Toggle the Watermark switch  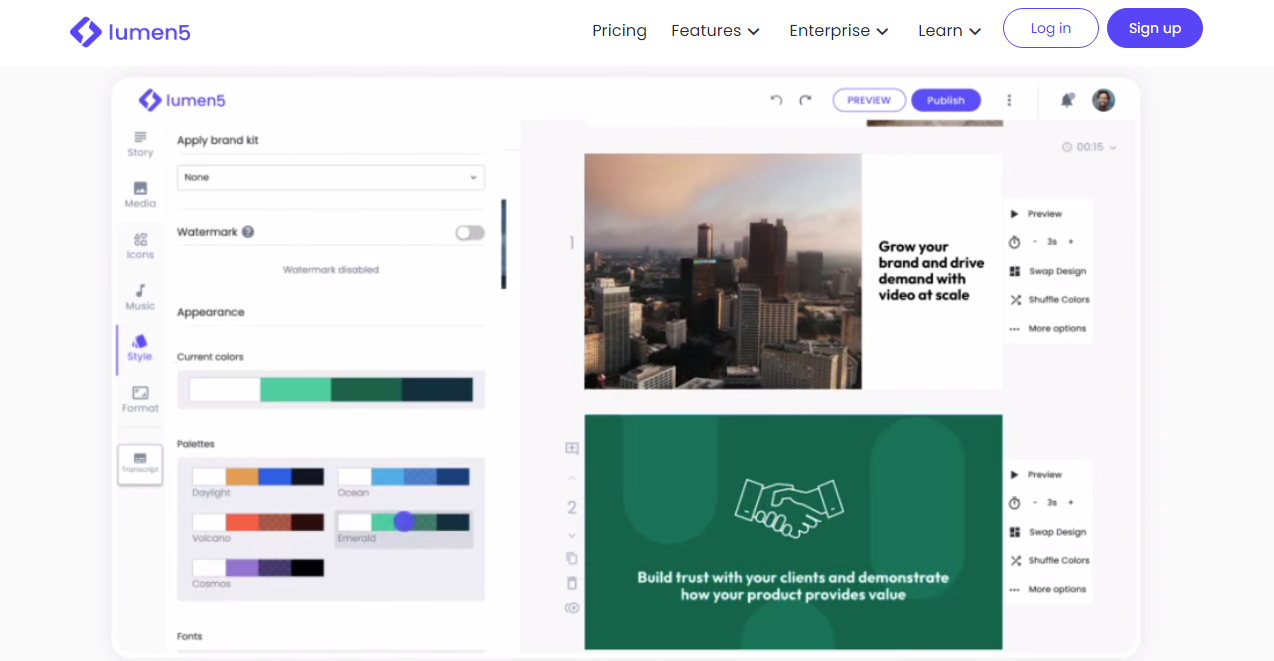(470, 232)
